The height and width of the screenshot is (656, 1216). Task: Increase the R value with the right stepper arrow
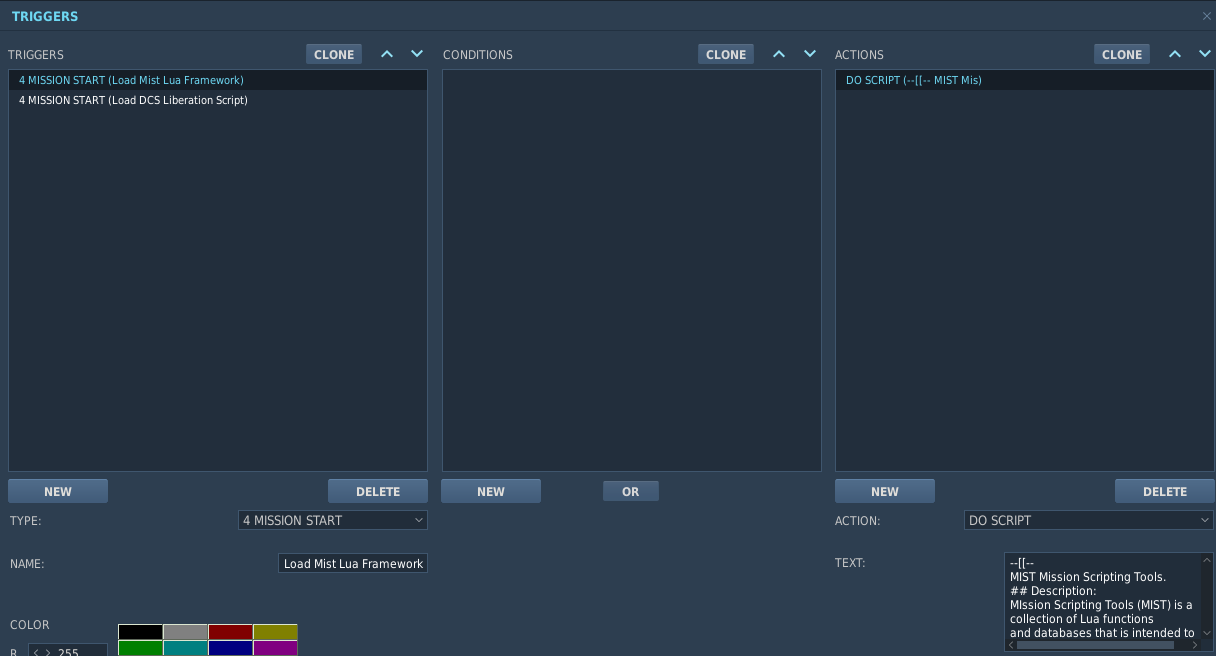(50, 651)
